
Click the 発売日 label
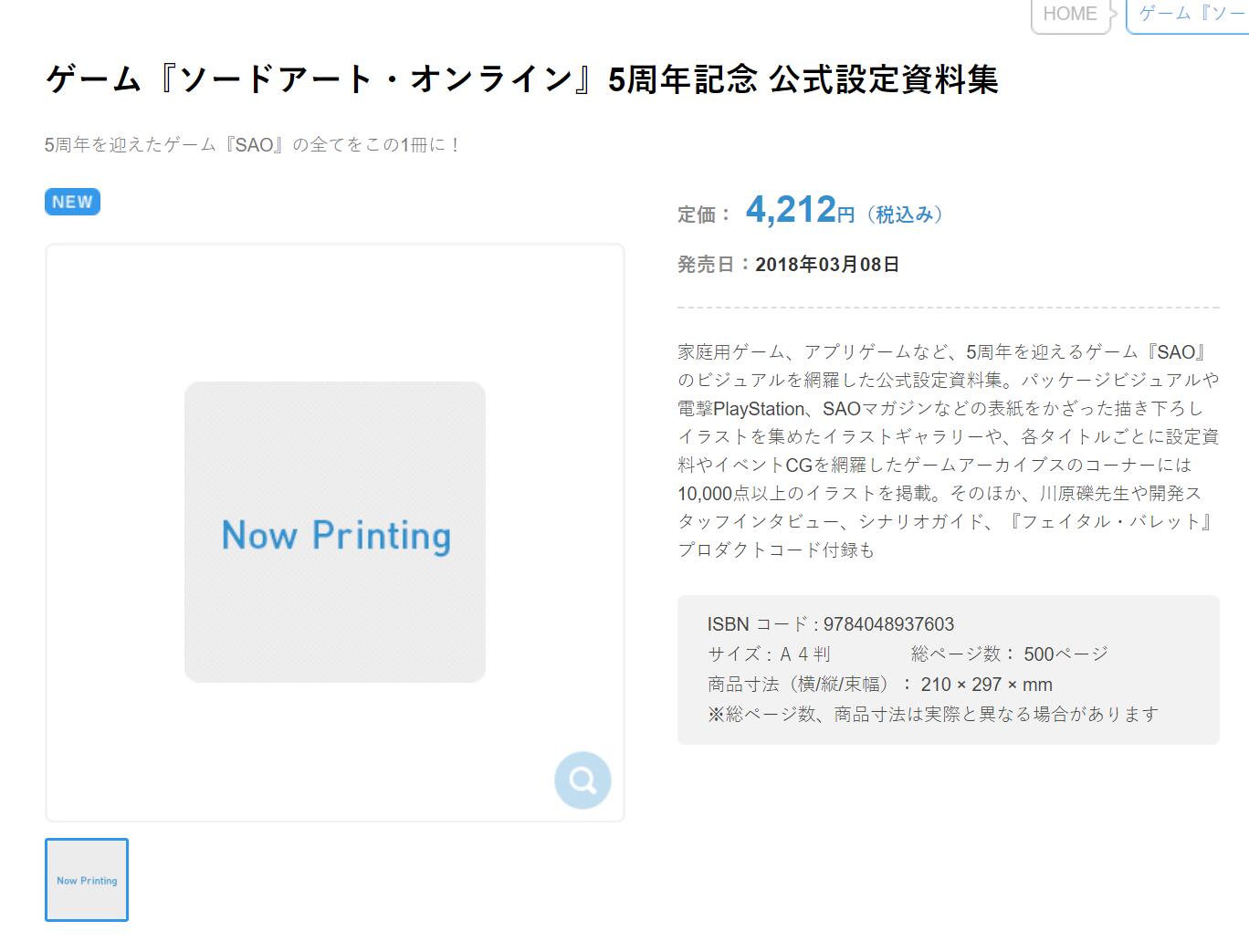706,265
